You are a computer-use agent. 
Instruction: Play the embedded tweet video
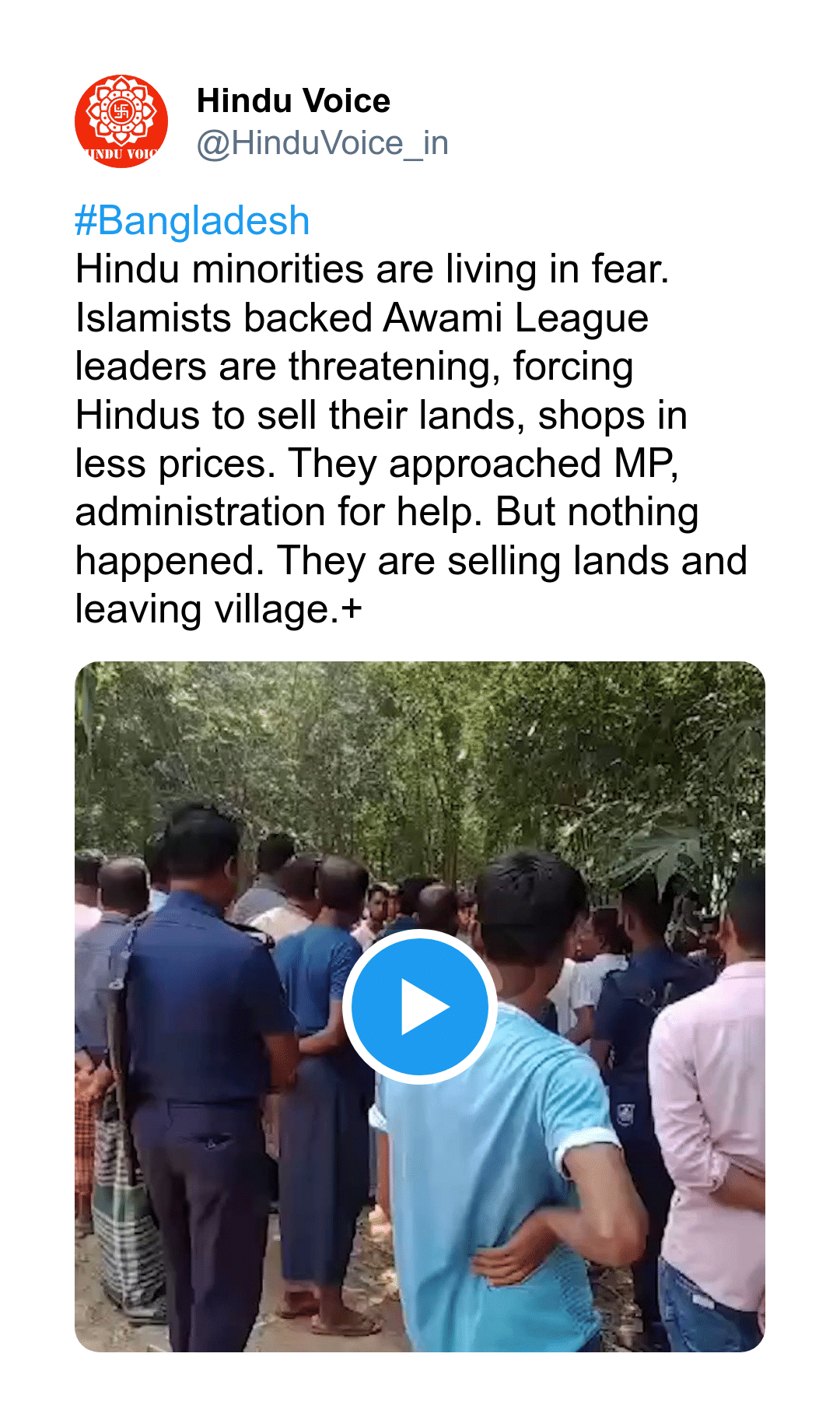click(x=419, y=1006)
